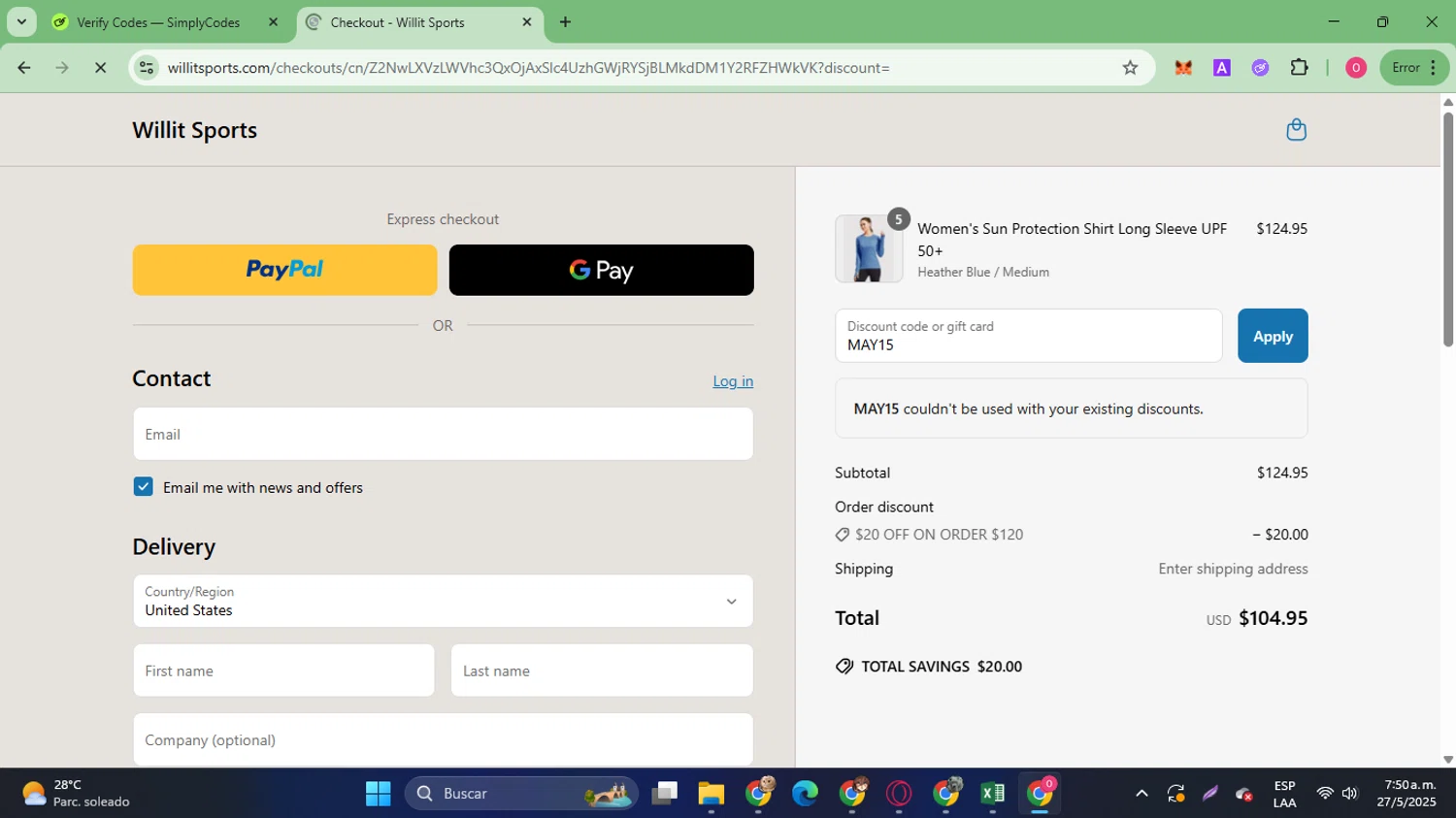Click the address bar URL
Screen dimensions: 1456x818
point(529,68)
